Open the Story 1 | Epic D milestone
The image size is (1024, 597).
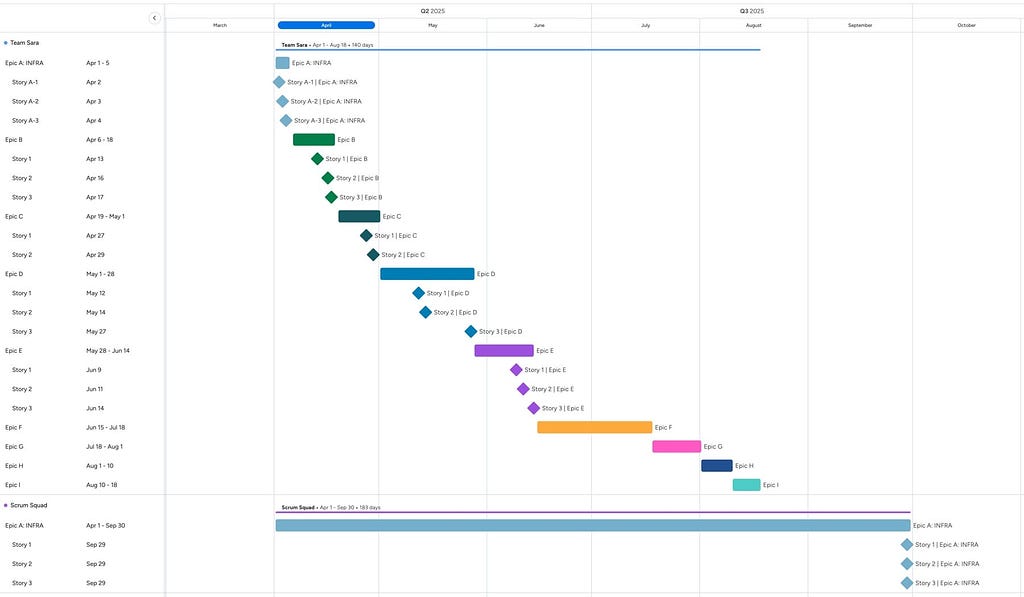[419, 293]
